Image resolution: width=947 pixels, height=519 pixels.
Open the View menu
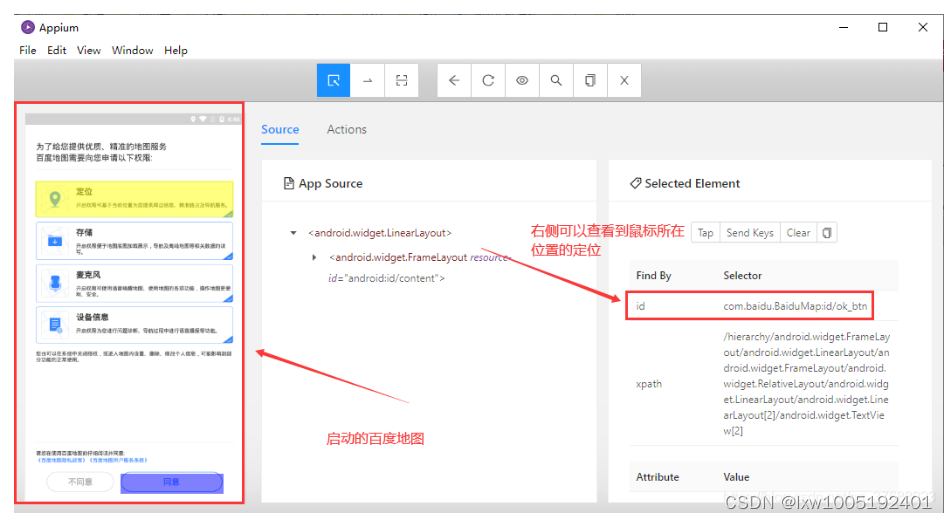[89, 50]
